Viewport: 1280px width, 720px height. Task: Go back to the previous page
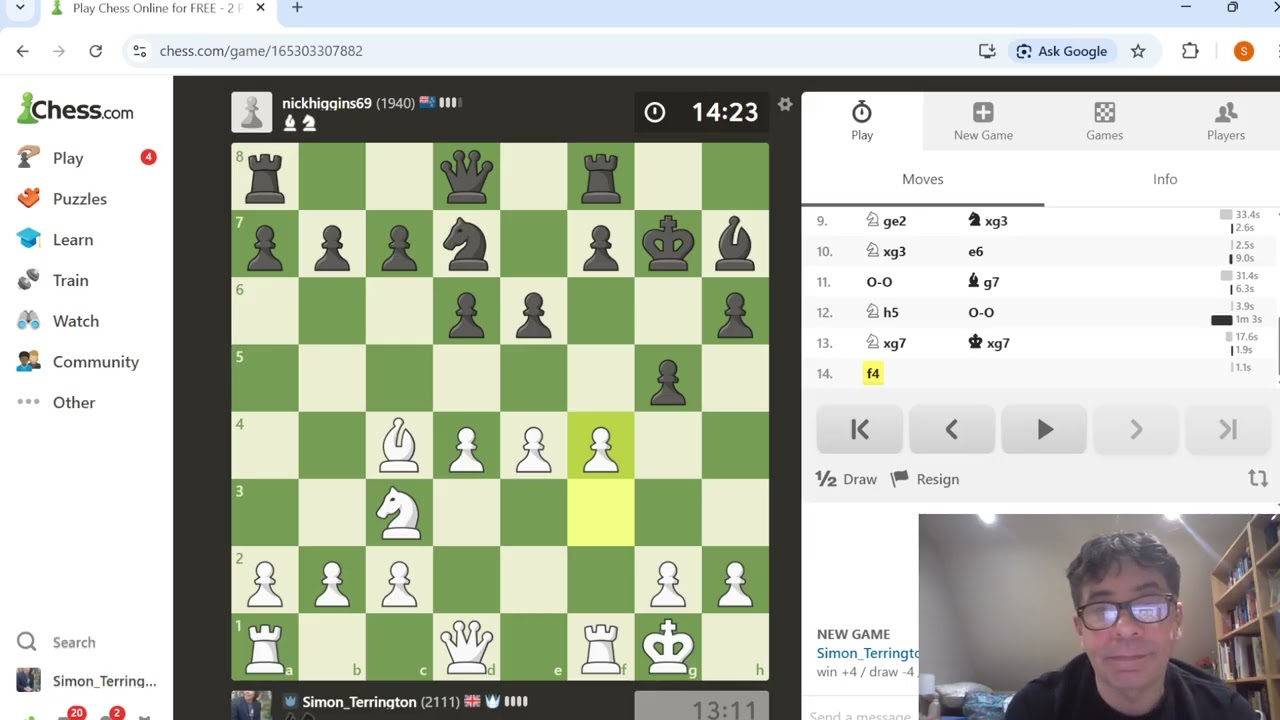[23, 51]
